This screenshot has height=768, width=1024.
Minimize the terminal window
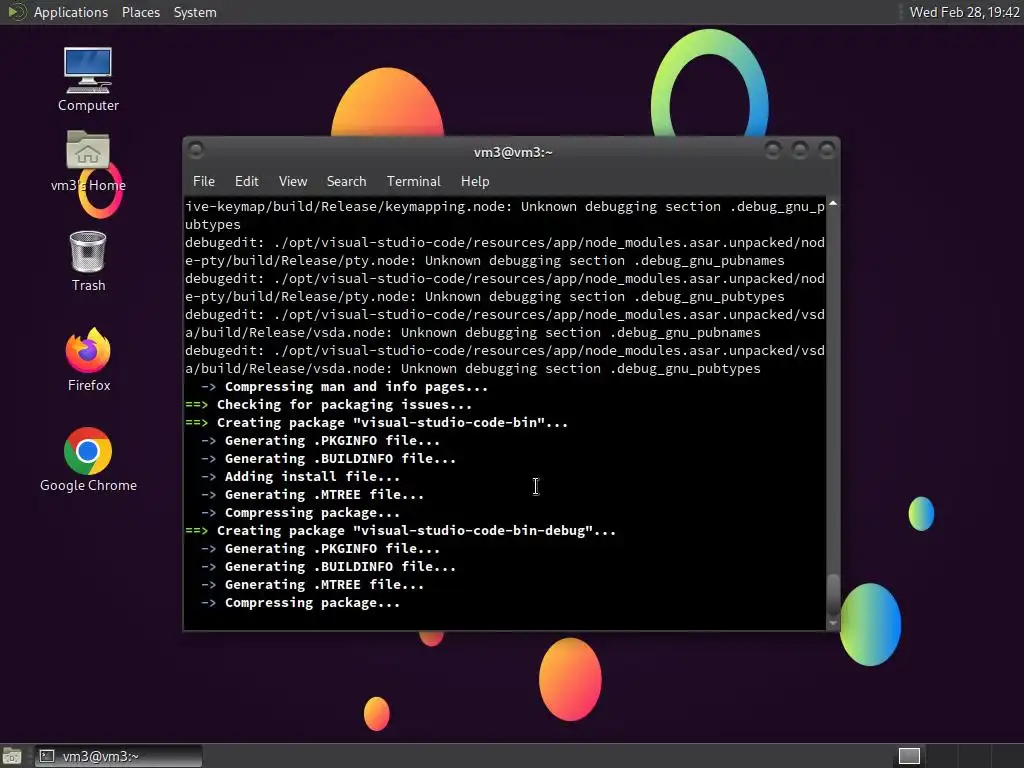773,151
